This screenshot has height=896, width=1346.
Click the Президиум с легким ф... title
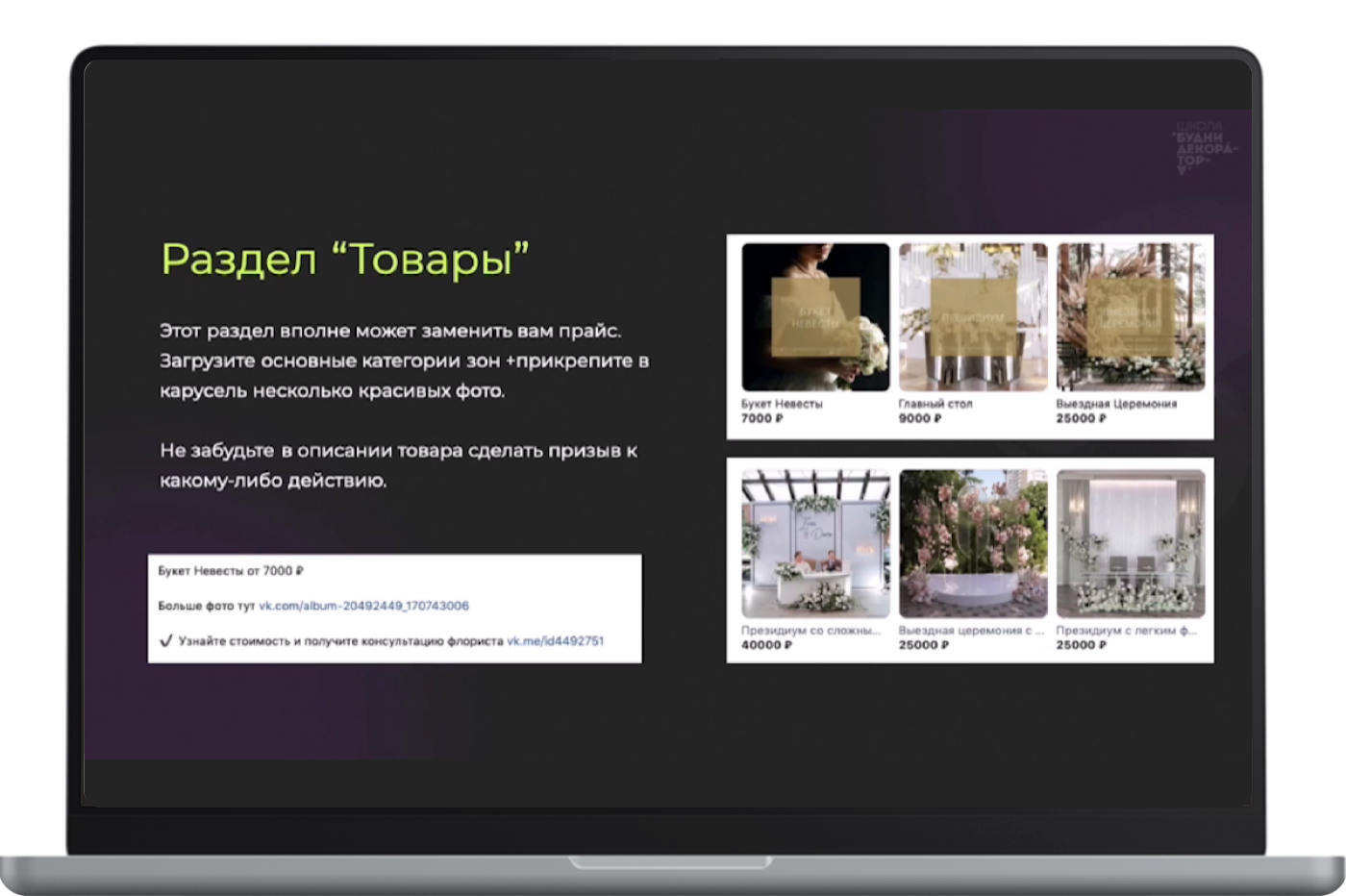coord(1127,631)
